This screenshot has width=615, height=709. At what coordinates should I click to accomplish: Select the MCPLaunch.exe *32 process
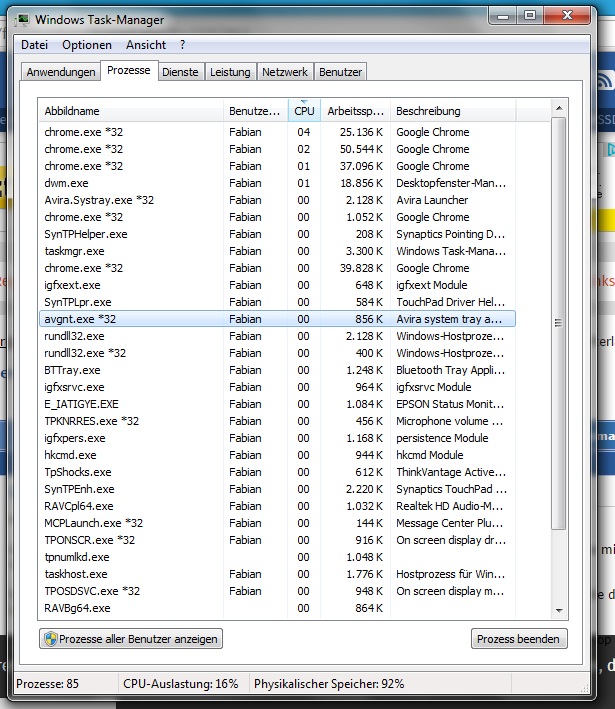click(x=277, y=523)
